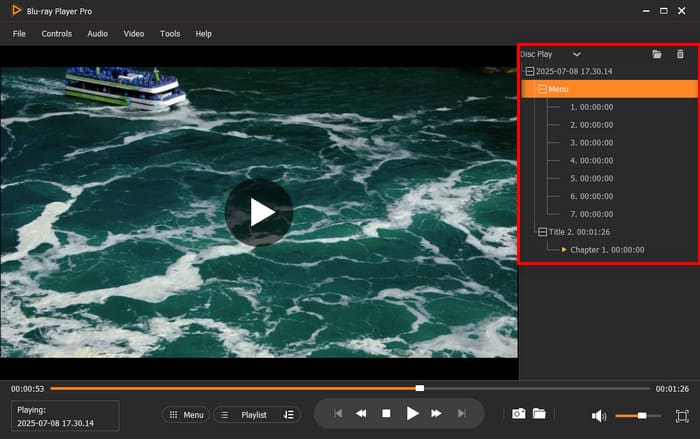Stop playback with the square stop button
The width and height of the screenshot is (700, 439).
pyautogui.click(x=387, y=414)
